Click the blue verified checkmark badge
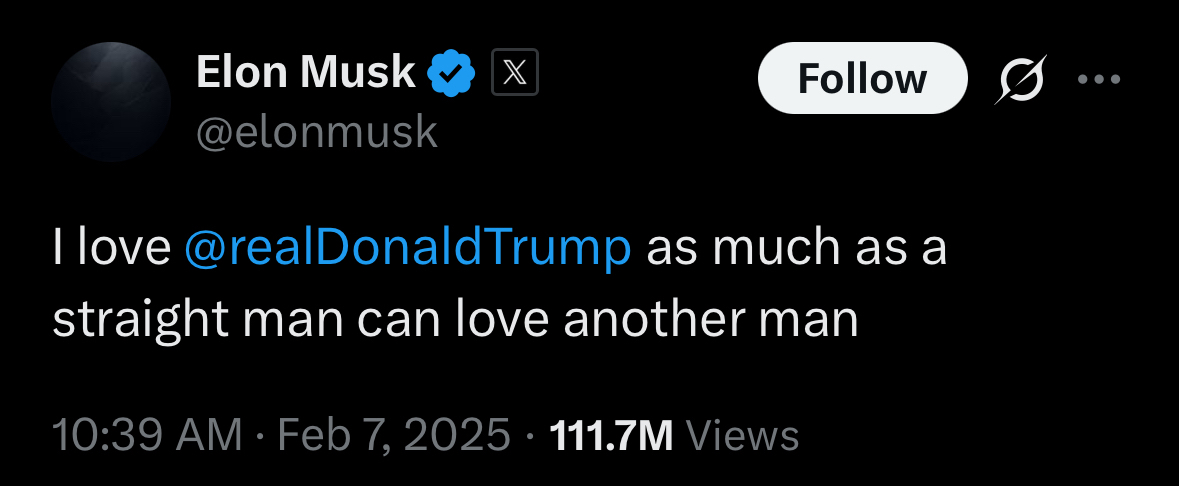Image resolution: width=1179 pixels, height=486 pixels. tap(450, 73)
